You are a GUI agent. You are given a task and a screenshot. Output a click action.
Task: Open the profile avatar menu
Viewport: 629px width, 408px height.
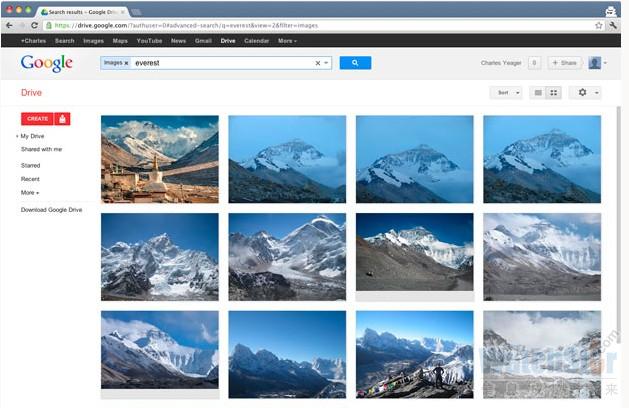click(596, 63)
